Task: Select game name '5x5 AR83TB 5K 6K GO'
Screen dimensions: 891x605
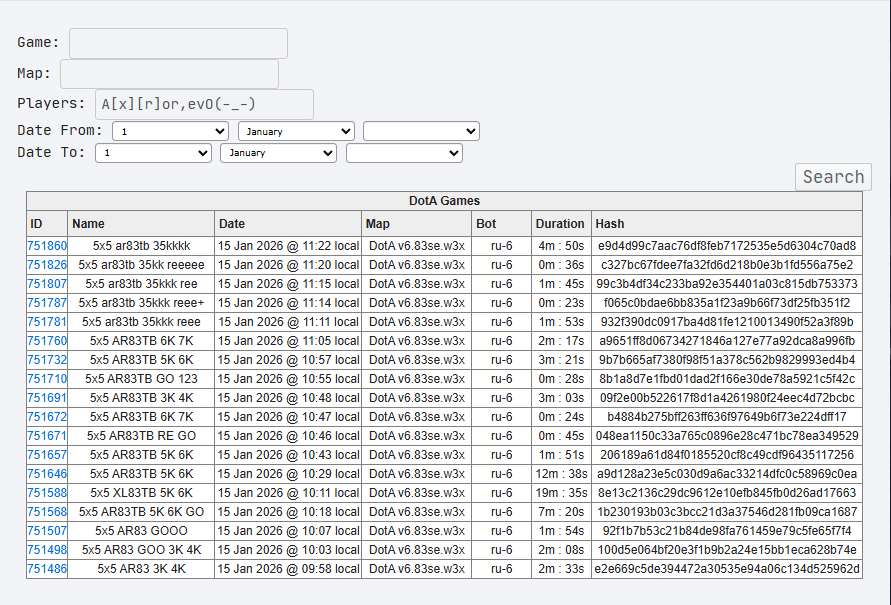Action: coord(141,512)
